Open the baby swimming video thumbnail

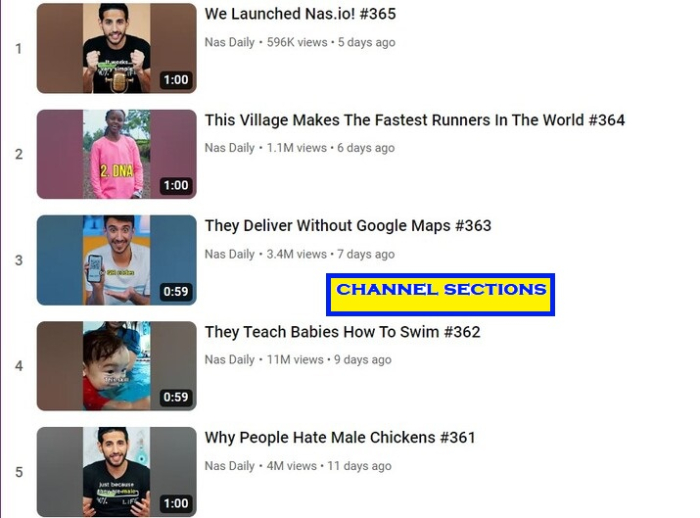click(x=117, y=366)
